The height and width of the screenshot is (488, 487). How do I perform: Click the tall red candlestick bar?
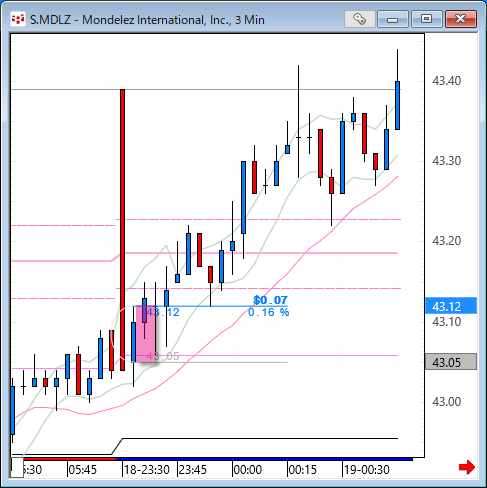coord(122,230)
